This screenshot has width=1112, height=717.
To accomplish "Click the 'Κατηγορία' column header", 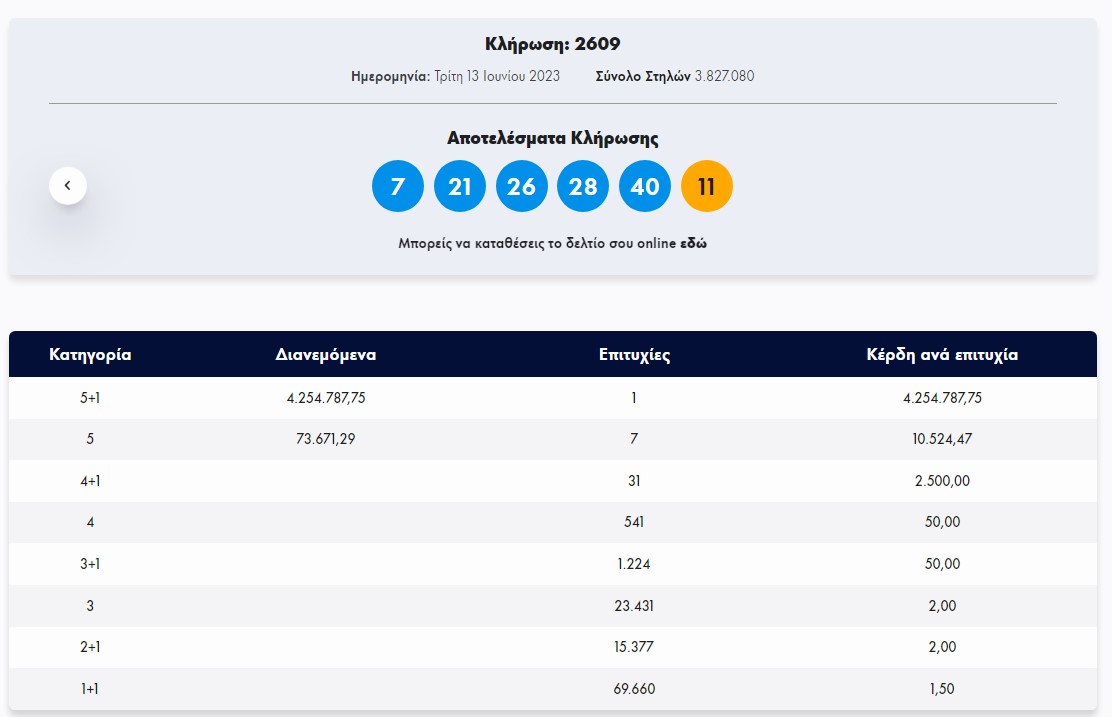I will point(90,354).
